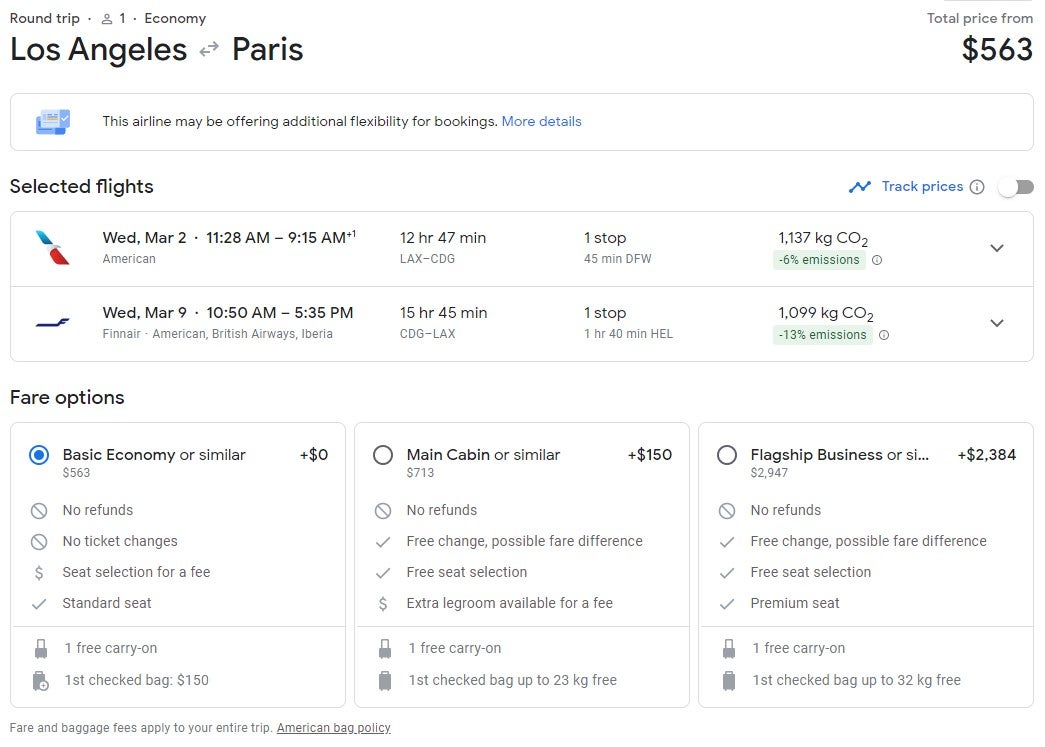This screenshot has width=1045, height=747.
Task: Open info icon beside -13% emissions
Action: pyautogui.click(x=884, y=335)
